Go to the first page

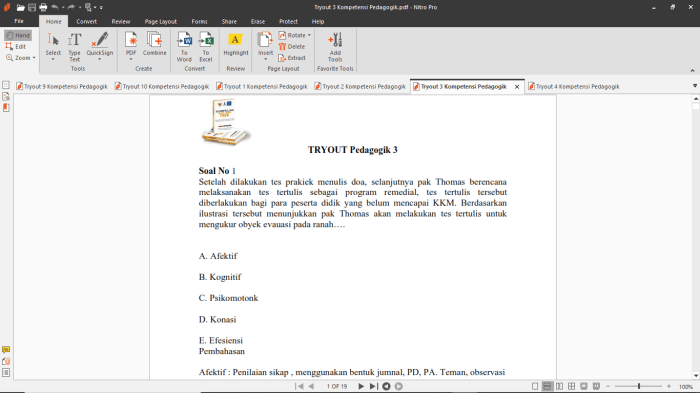(299, 386)
